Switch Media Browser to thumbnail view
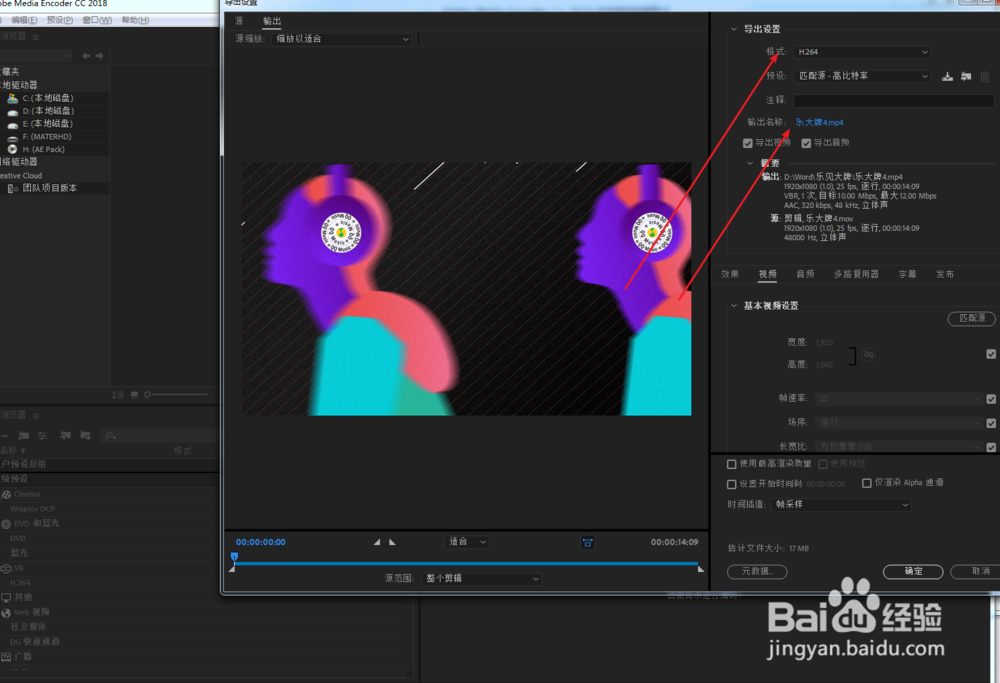This screenshot has width=1000, height=683. 135,395
